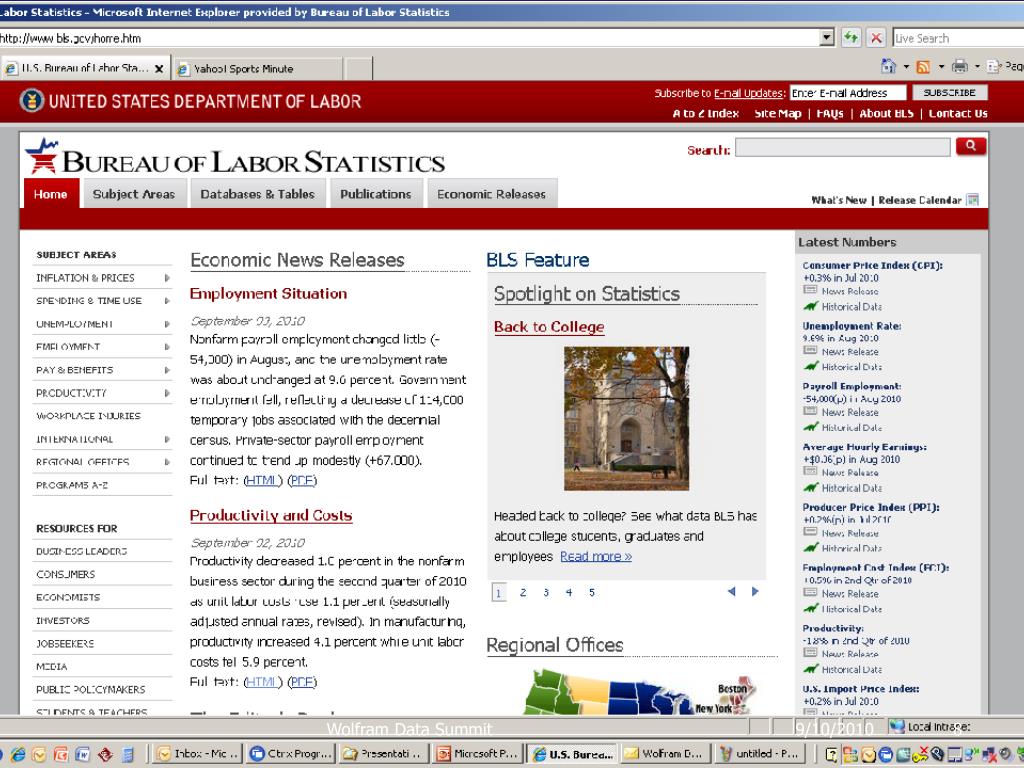Click Historical Data icon under Productivity

810,669
